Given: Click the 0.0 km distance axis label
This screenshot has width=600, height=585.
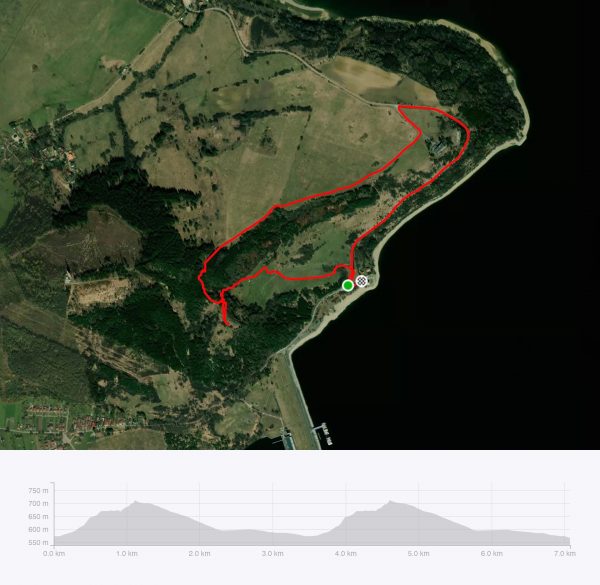Looking at the screenshot, I should coord(54,554).
